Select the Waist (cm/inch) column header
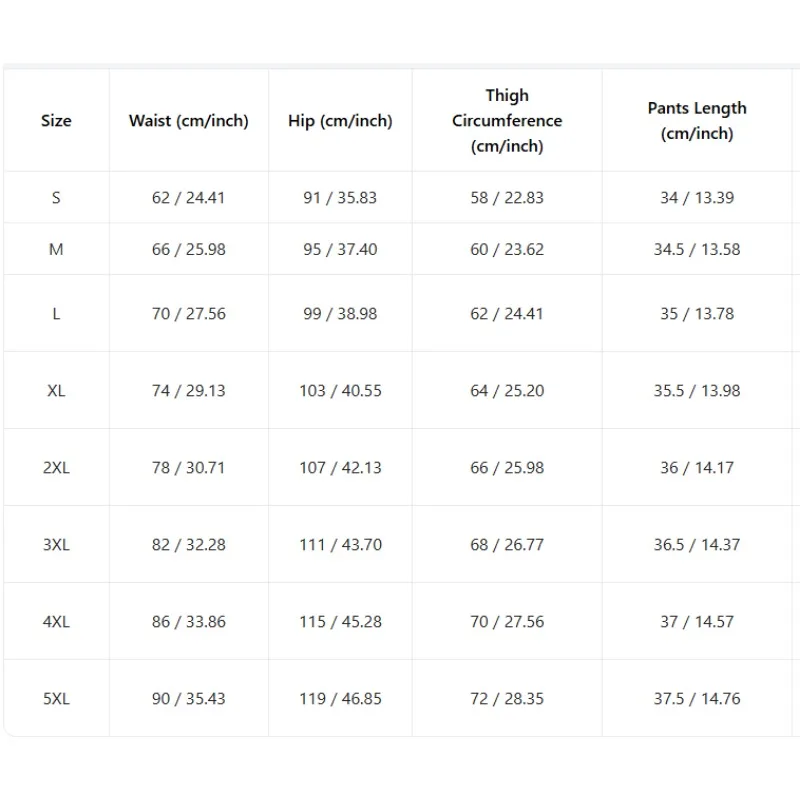800x800 pixels. 189,121
